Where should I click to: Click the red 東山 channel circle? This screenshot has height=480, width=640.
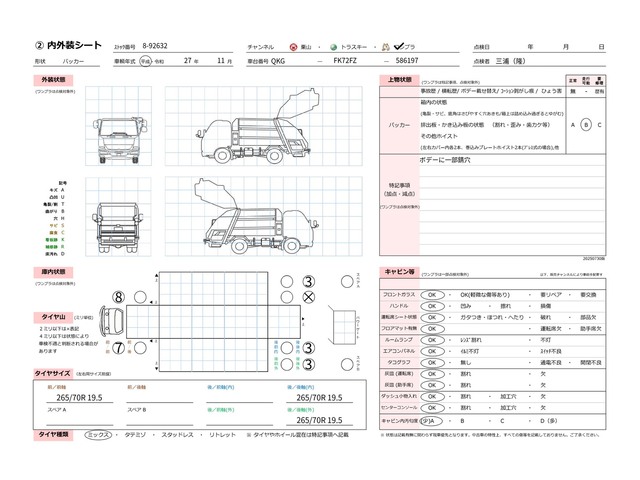[292, 47]
